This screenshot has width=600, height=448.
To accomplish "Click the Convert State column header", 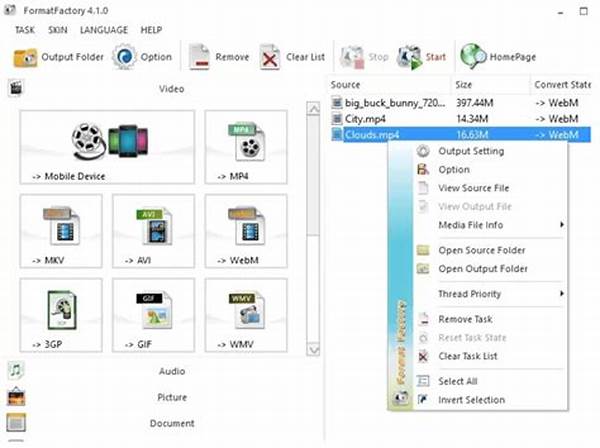I will (x=562, y=85).
